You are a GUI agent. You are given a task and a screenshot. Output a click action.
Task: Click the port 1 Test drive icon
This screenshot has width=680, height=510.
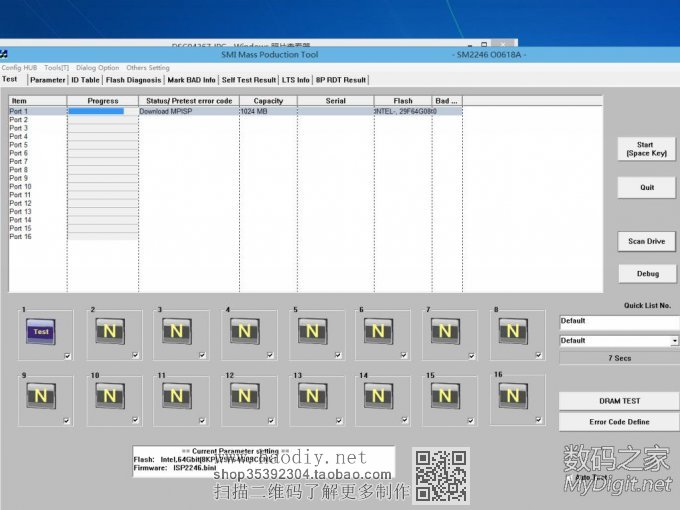pyautogui.click(x=41, y=331)
